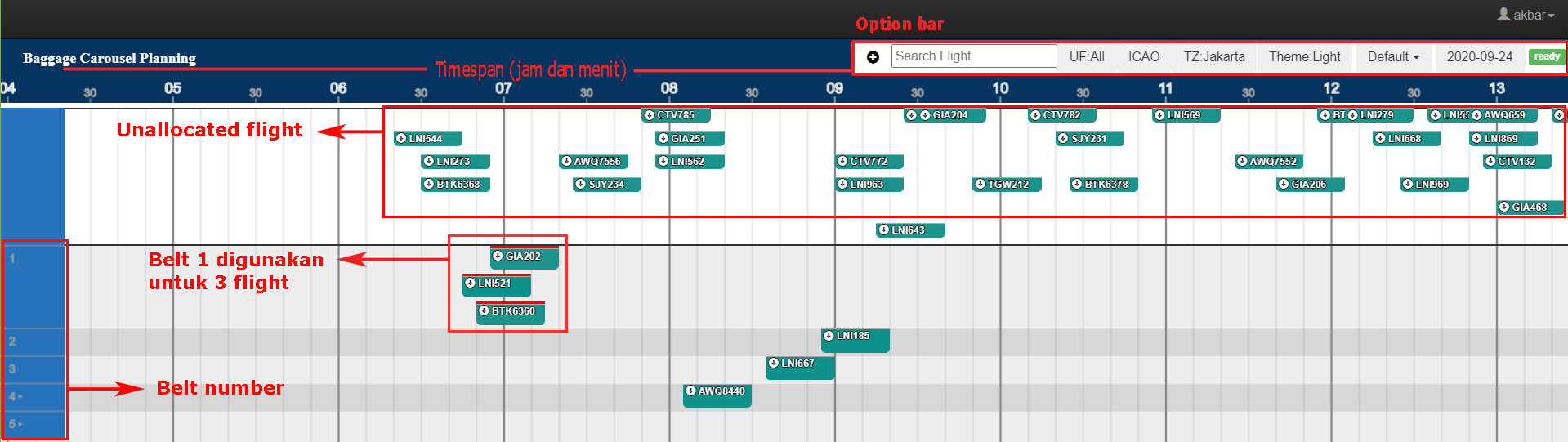Viewport: 1568px width, 442px height.
Task: Click the 05 hour timeline marker
Action: (x=172, y=88)
